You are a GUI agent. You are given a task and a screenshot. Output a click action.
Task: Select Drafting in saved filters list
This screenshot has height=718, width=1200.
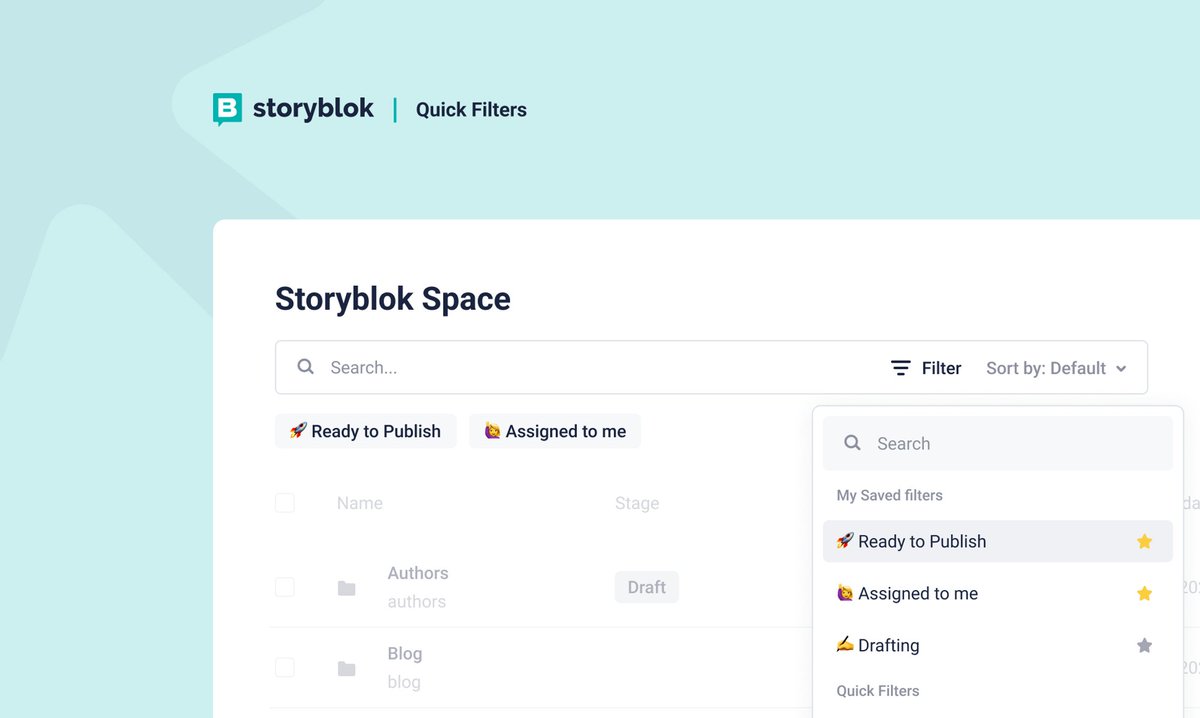[x=998, y=645]
